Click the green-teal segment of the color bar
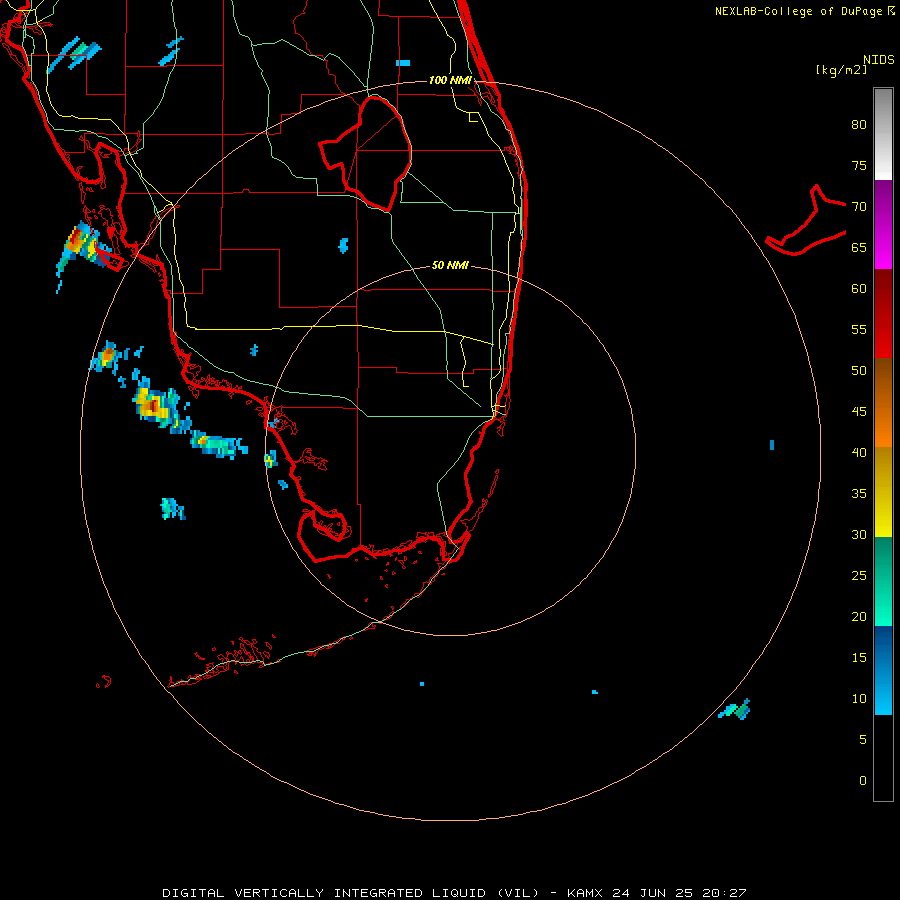Viewport: 900px width, 900px height. tap(883, 581)
